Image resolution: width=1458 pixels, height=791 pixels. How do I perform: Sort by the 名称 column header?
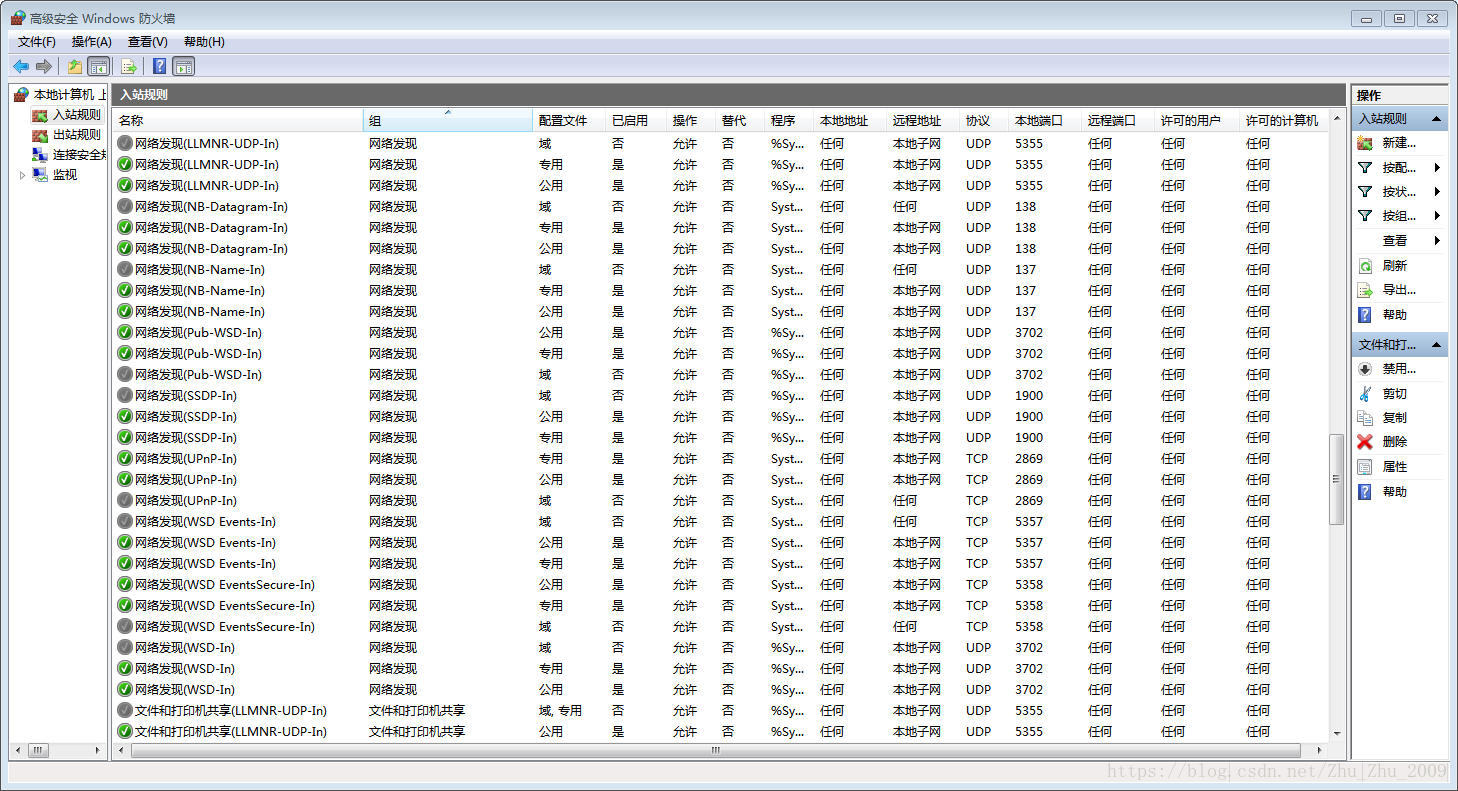click(238, 121)
